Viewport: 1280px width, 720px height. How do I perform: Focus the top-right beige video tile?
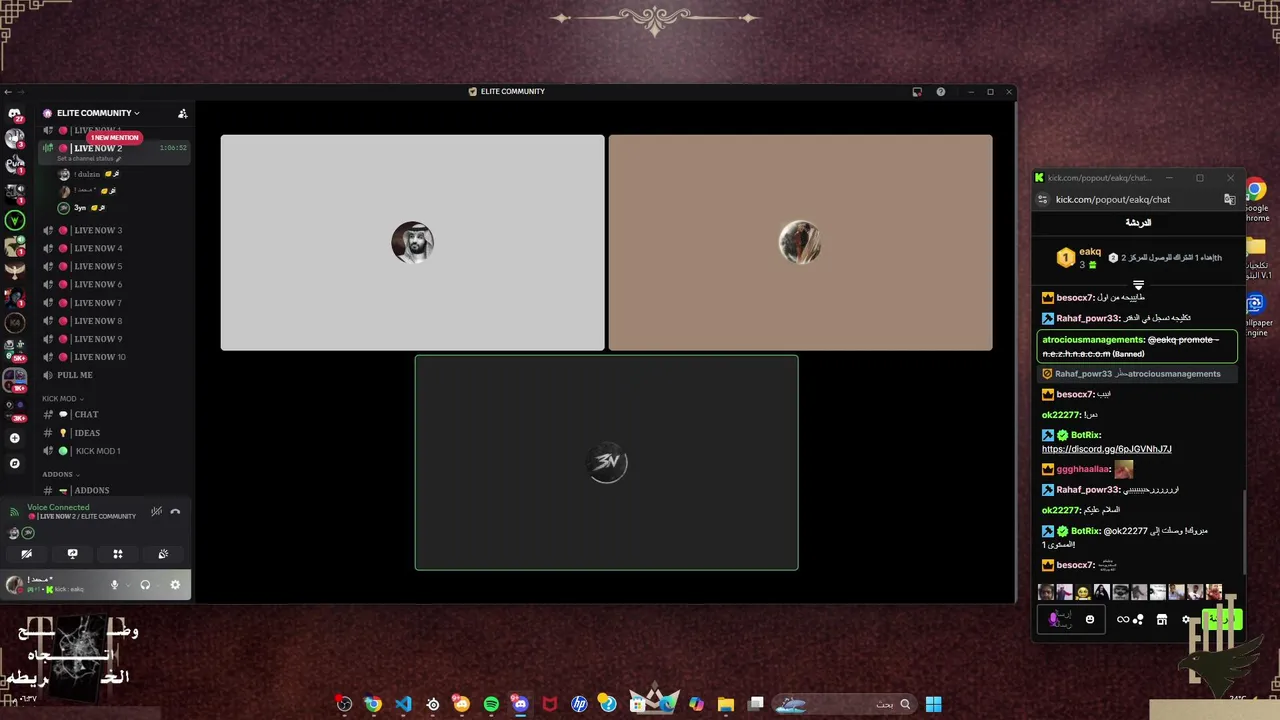pyautogui.click(x=800, y=243)
